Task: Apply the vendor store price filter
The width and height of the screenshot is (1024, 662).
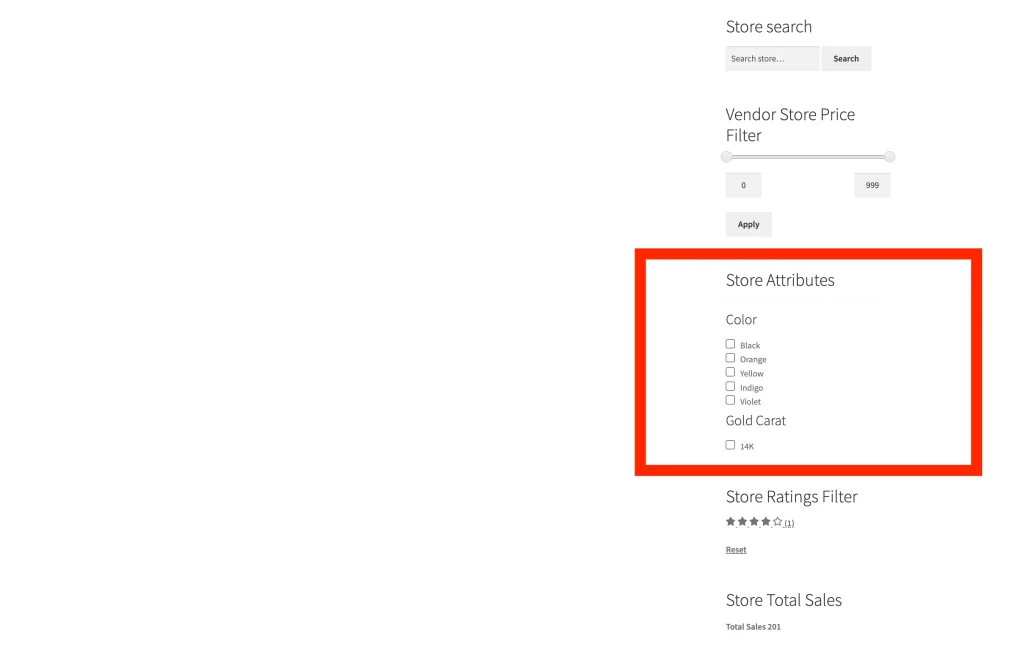Action: [748, 225]
